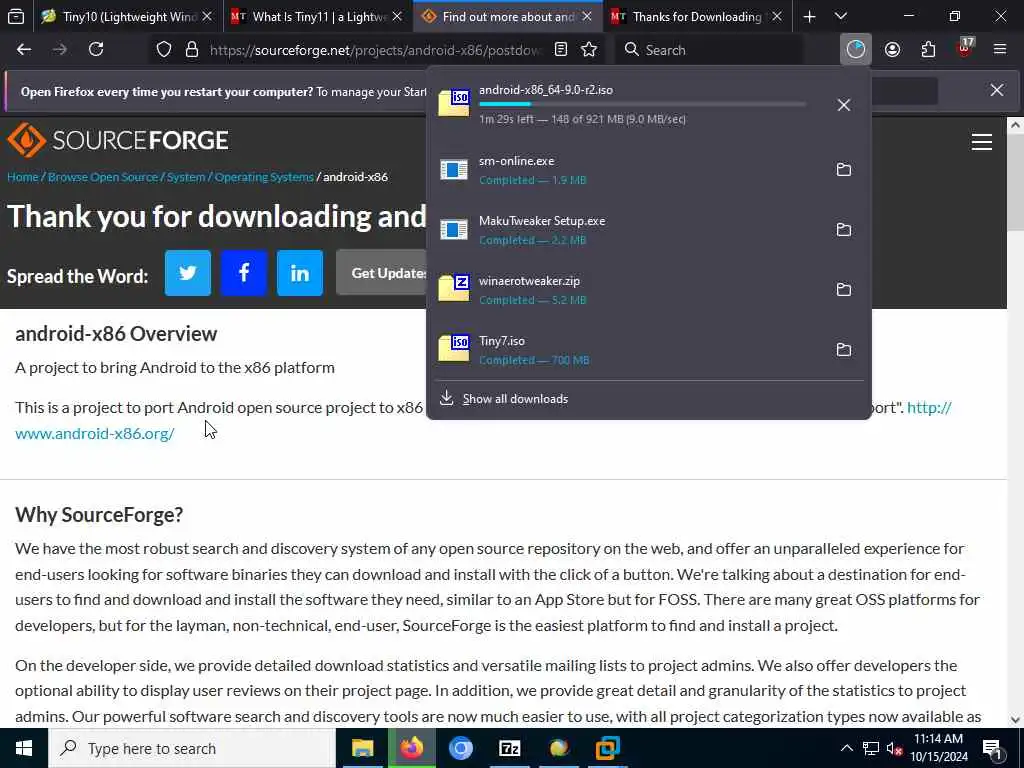Image resolution: width=1024 pixels, height=768 pixels.
Task: Click the URL address field
Action: [376, 50]
